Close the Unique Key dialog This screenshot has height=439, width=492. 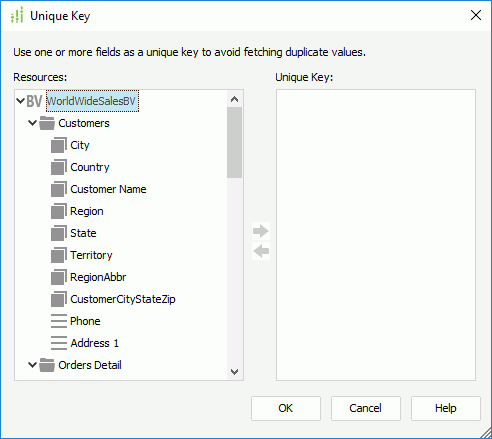[x=476, y=15]
